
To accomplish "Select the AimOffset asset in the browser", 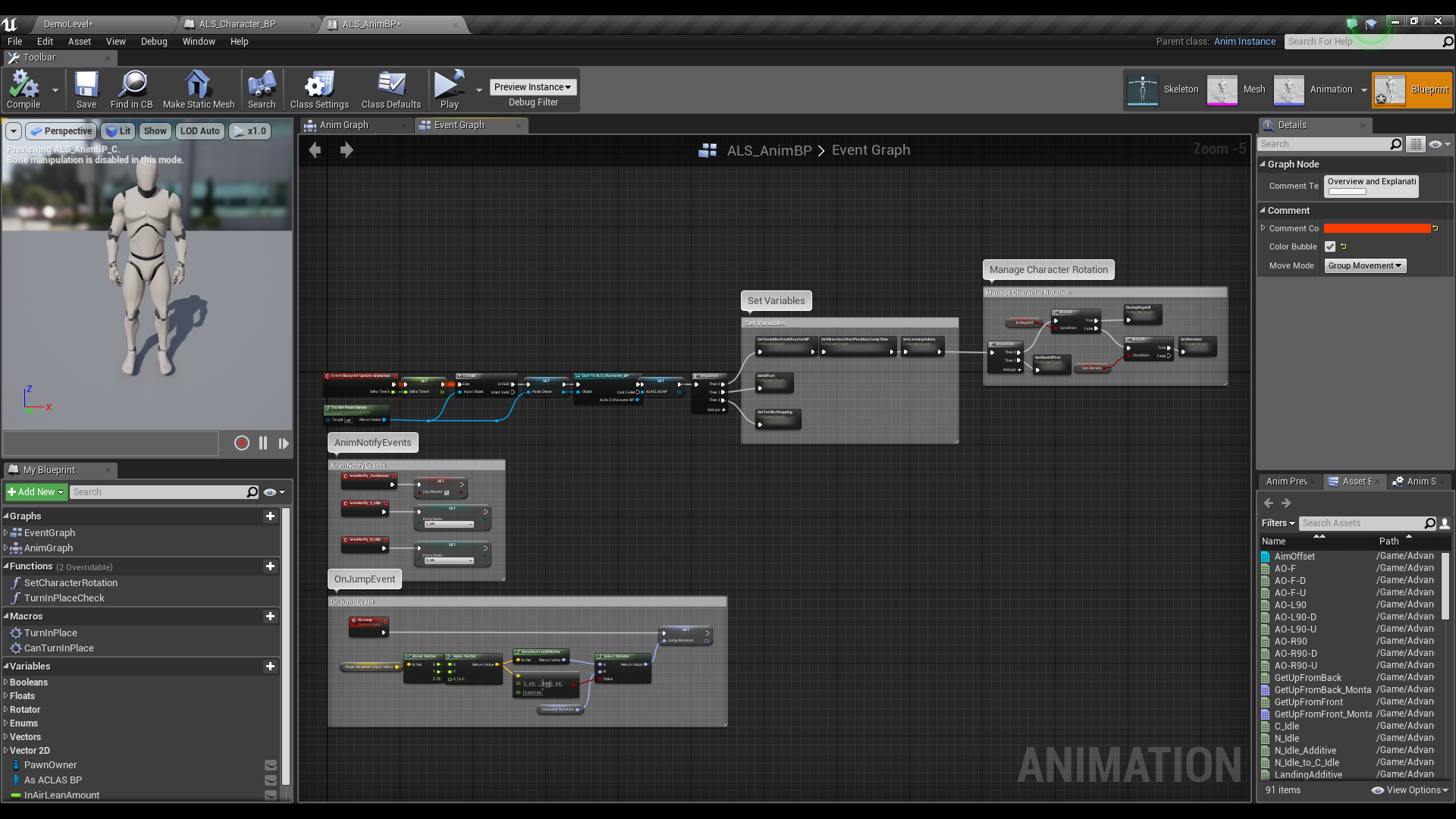I will 1294,556.
